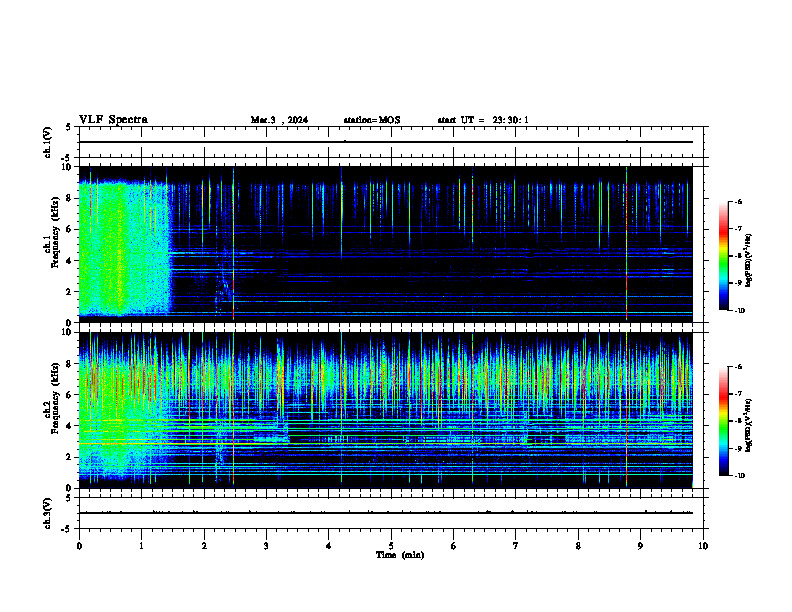Click the broadband noise burst in ch.1 spectrogram
792x612 pixels.
(x=125, y=247)
